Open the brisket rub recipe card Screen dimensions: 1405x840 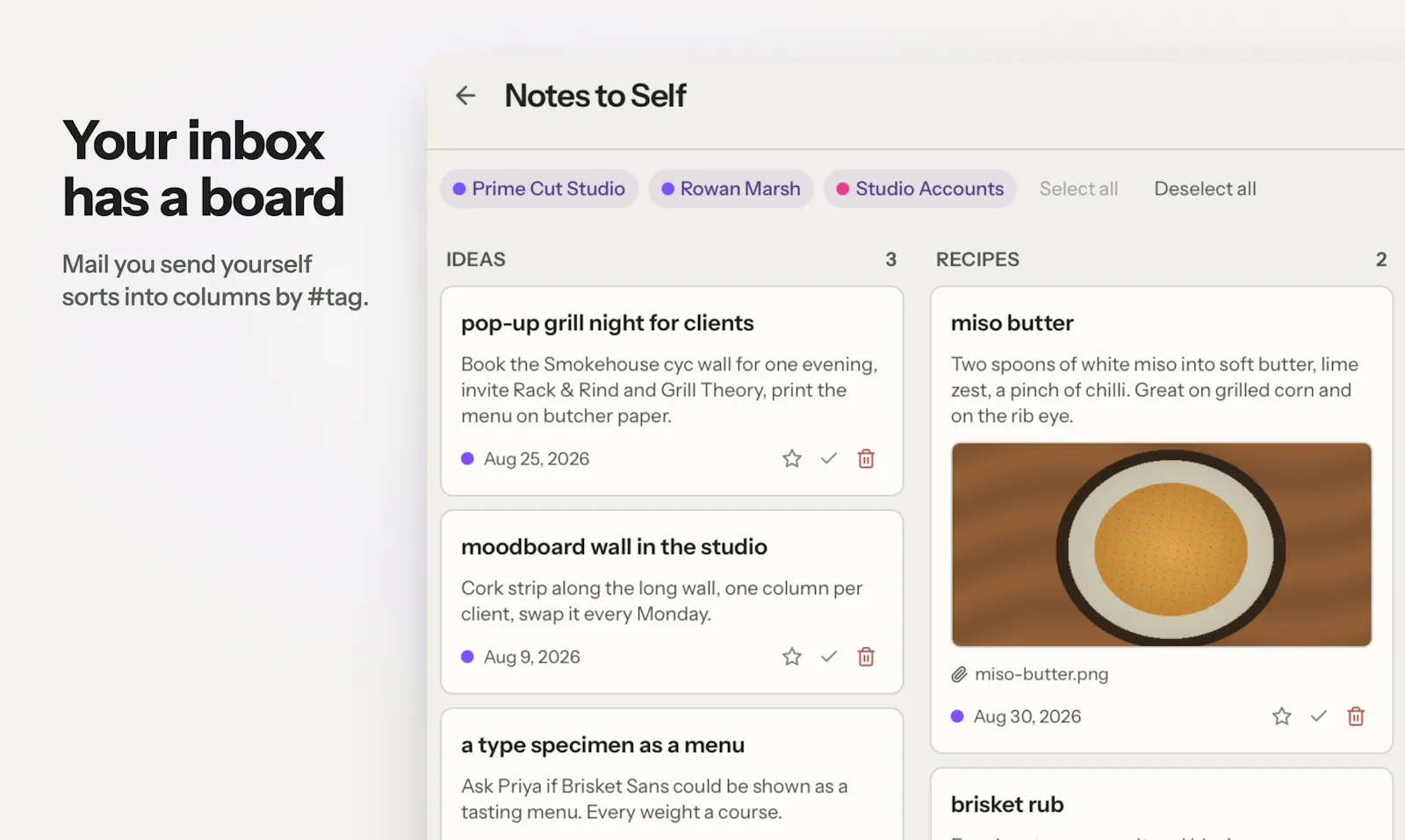1161,804
